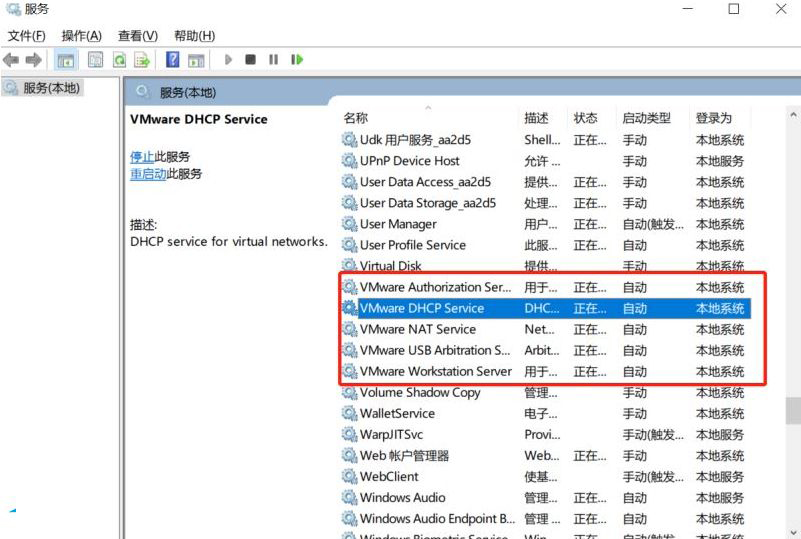
Task: Click the Restart service toolbar icon
Action: [297, 60]
